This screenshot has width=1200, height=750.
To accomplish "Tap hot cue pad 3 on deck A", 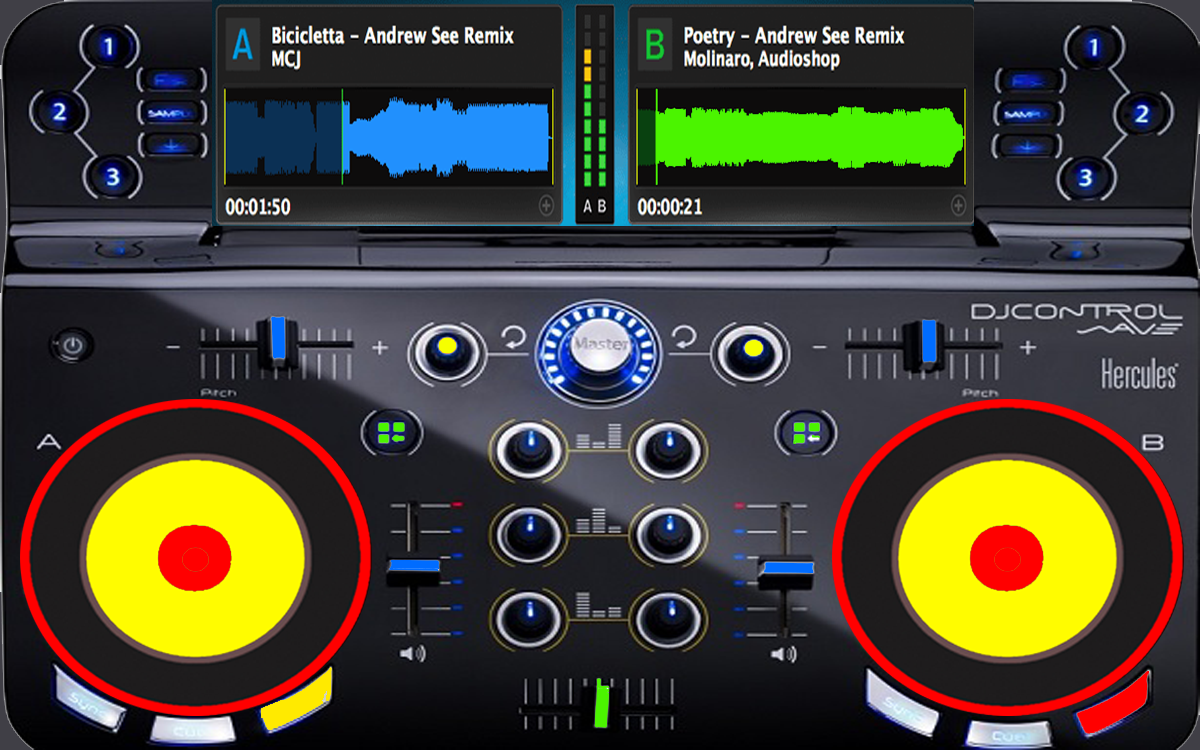I will click(x=112, y=178).
